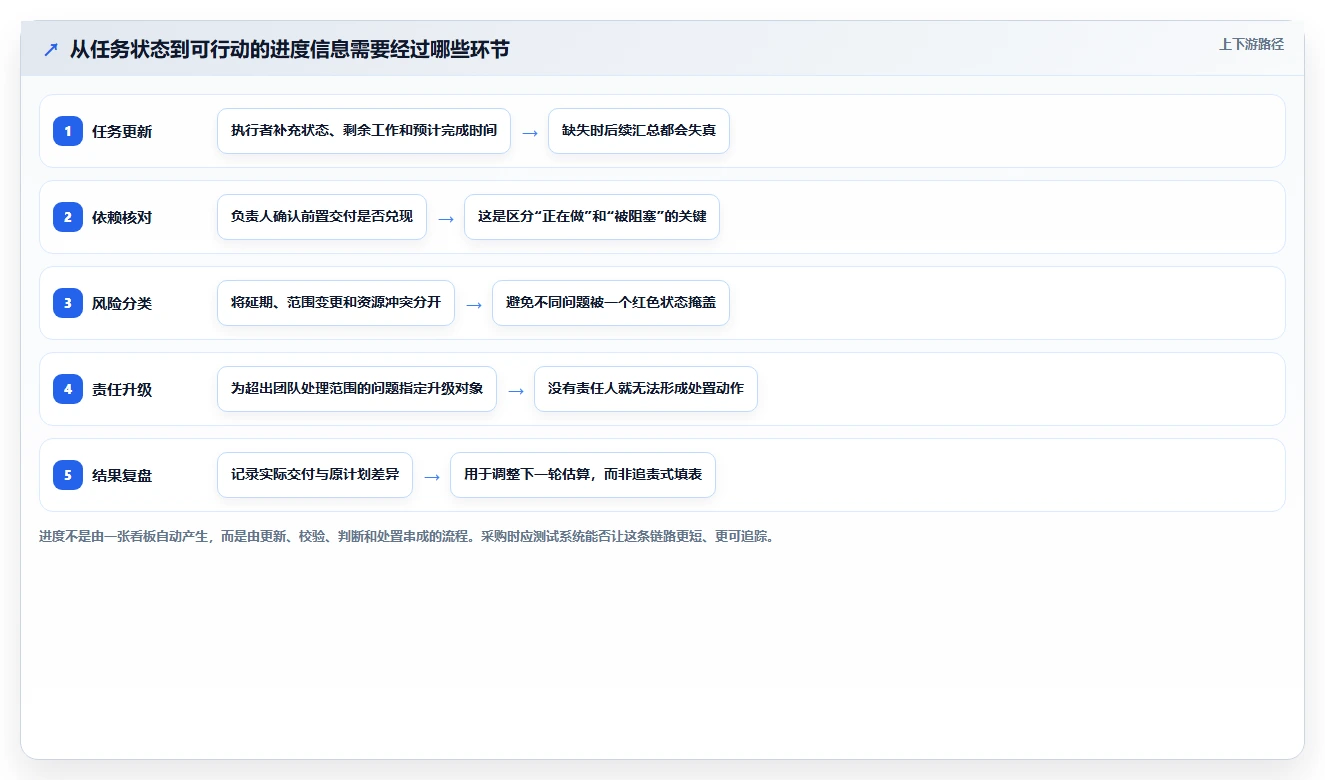Click the arrow icon beside the main title

pos(51,49)
